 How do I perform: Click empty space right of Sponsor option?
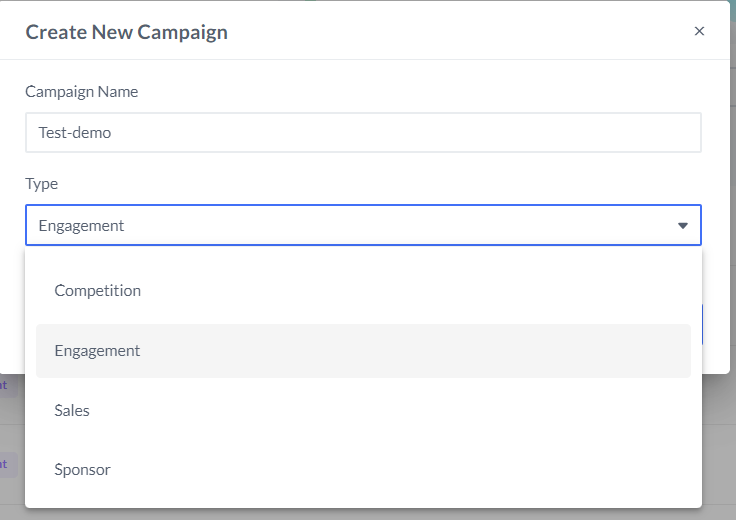coord(450,469)
